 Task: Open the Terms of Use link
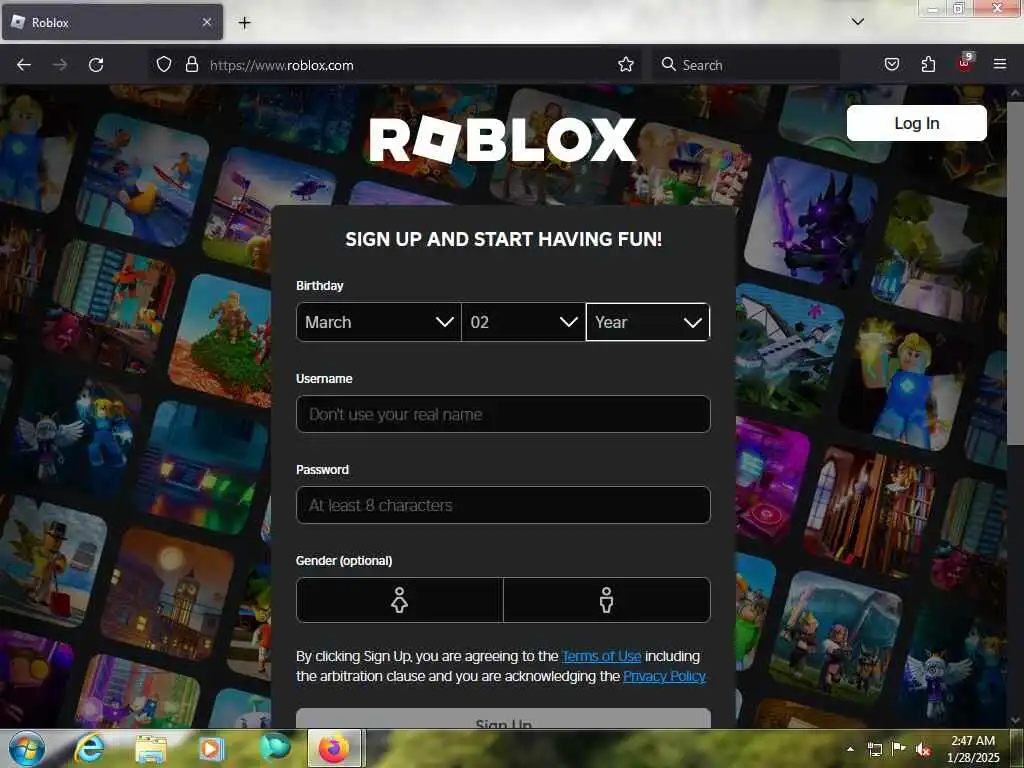pyautogui.click(x=601, y=656)
